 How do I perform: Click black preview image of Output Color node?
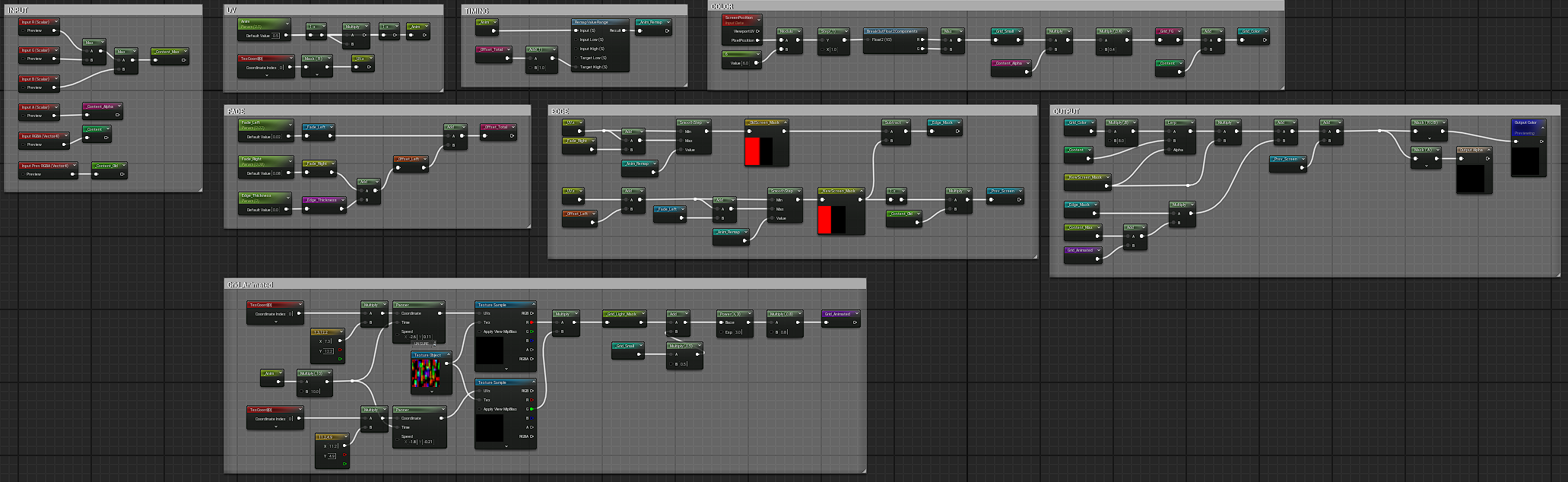pyautogui.click(x=1525, y=161)
